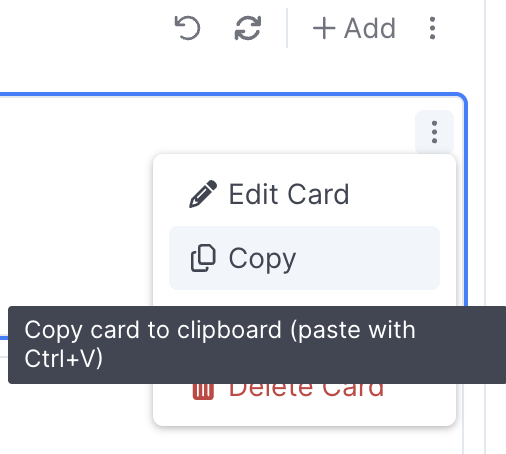Click the Ctrl+V text in tooltip
This screenshot has height=454, width=506.
click(63, 359)
